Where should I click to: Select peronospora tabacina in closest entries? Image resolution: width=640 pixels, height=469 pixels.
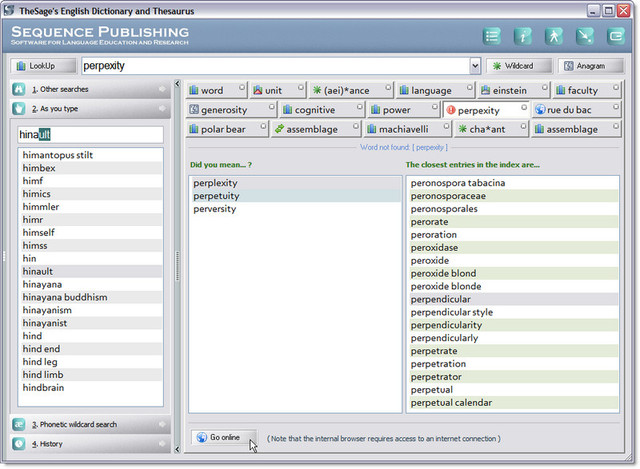click(513, 183)
